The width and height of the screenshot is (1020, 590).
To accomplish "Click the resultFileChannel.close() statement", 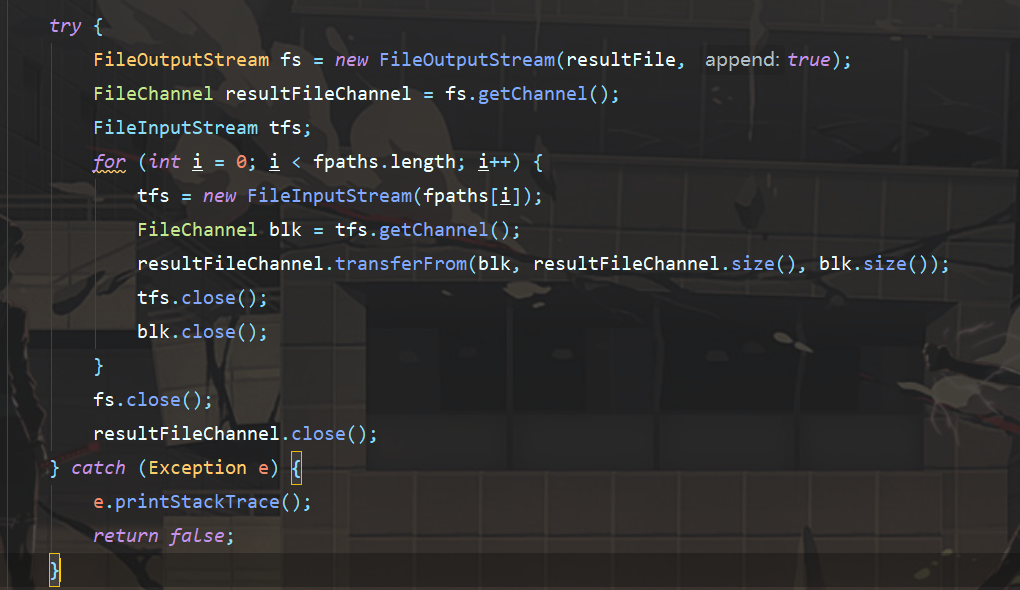I will [235, 434].
